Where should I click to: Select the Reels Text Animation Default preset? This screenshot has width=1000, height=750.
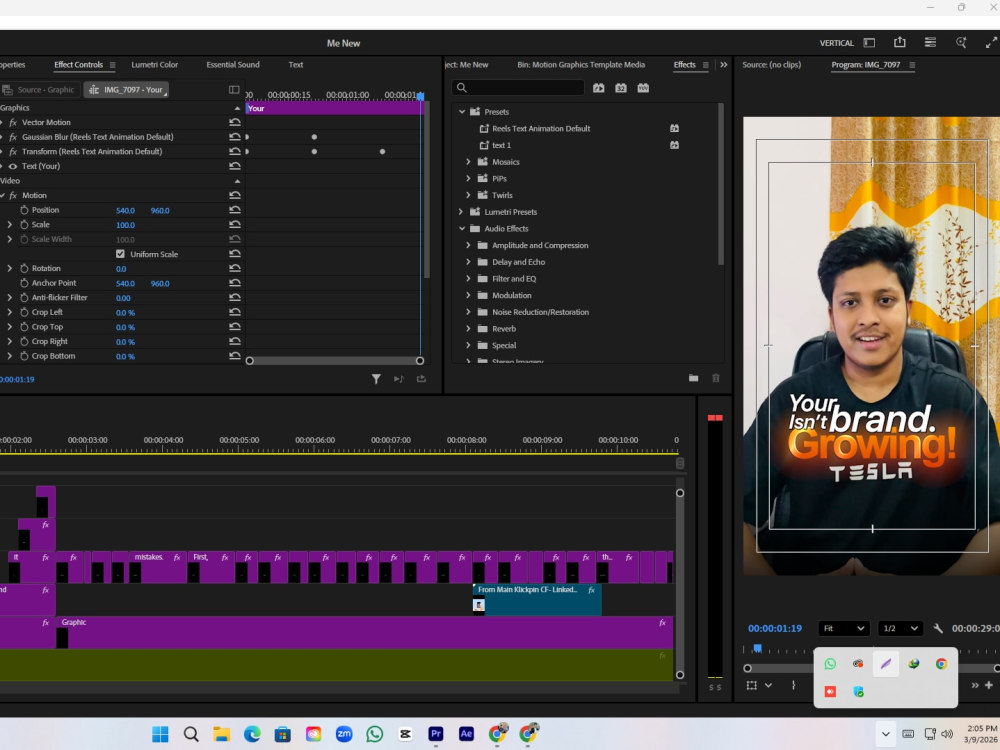point(541,128)
